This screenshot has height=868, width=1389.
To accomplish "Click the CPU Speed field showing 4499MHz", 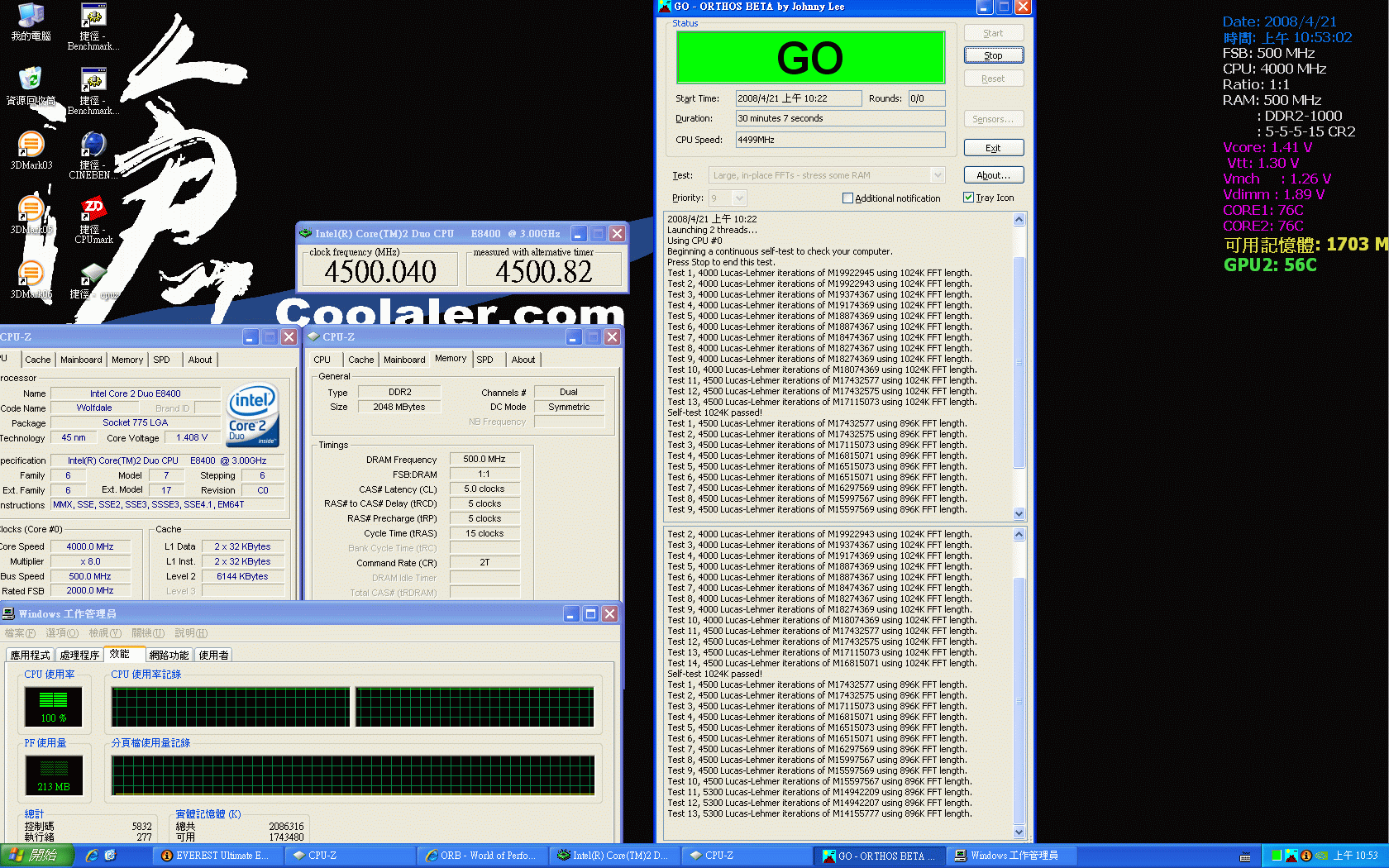I will pyautogui.click(x=840, y=140).
